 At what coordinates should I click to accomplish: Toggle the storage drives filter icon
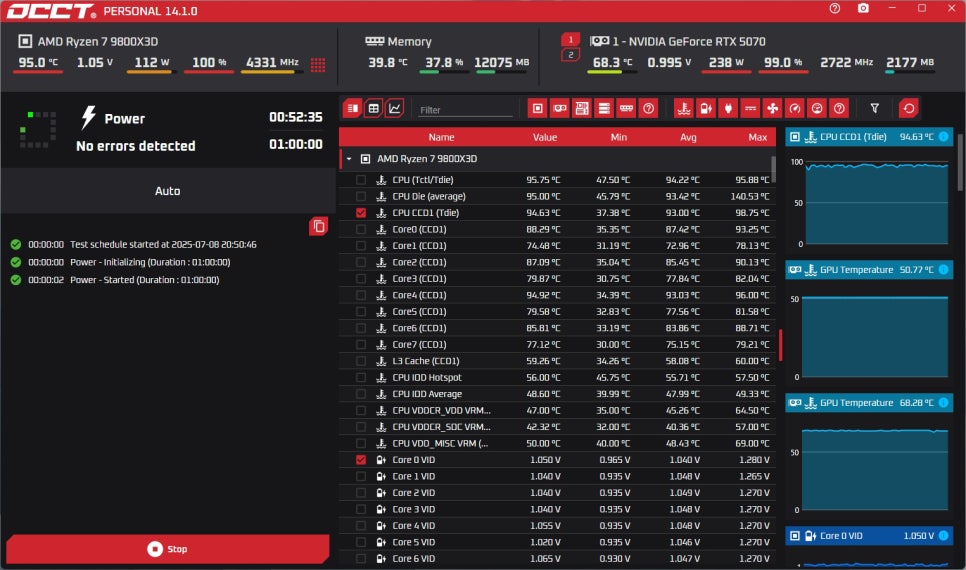coord(604,108)
